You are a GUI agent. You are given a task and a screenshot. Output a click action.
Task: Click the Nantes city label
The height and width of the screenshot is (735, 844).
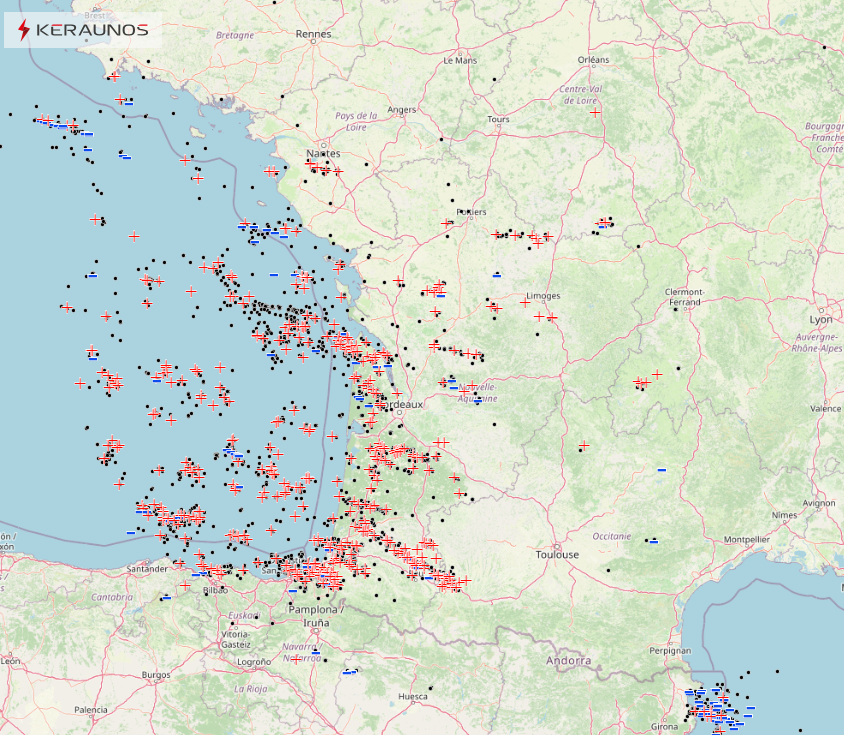[x=325, y=155]
